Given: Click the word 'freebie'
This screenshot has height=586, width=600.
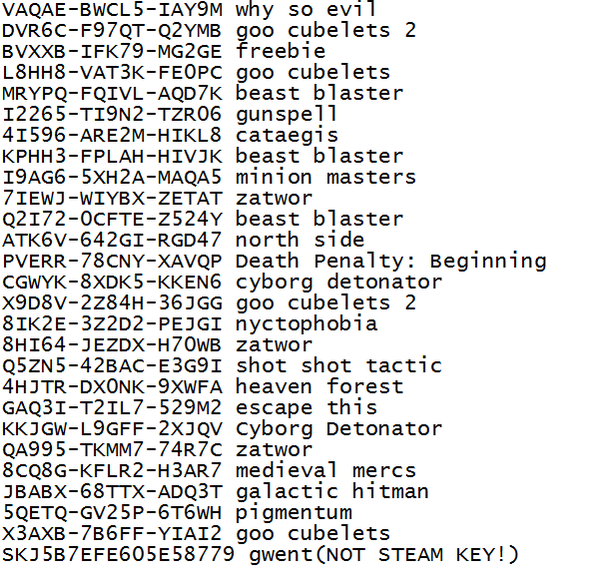Looking at the screenshot, I should click(280, 51).
